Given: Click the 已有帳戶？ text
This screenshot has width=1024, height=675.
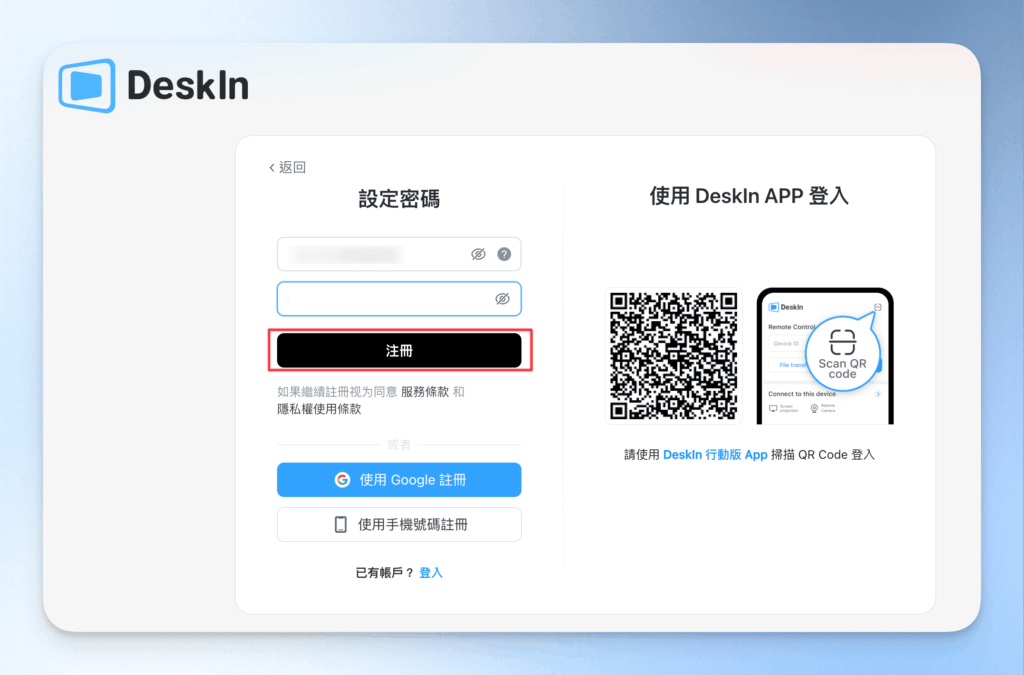Looking at the screenshot, I should tap(385, 573).
